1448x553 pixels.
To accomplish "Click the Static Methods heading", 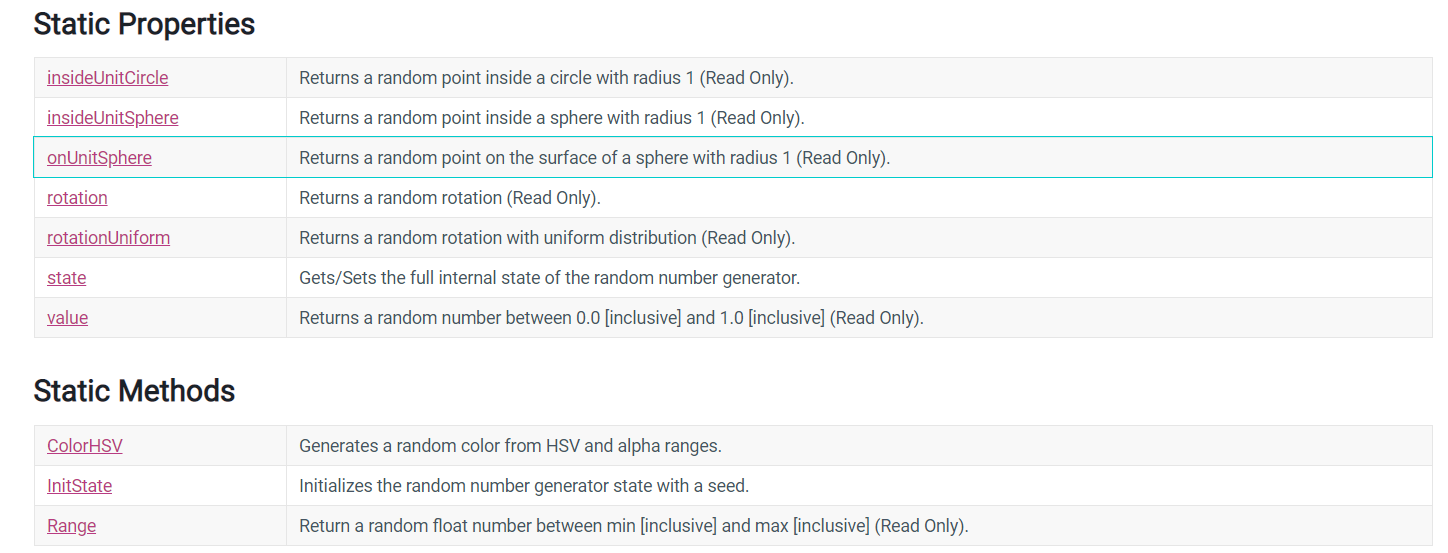I will coord(134,390).
